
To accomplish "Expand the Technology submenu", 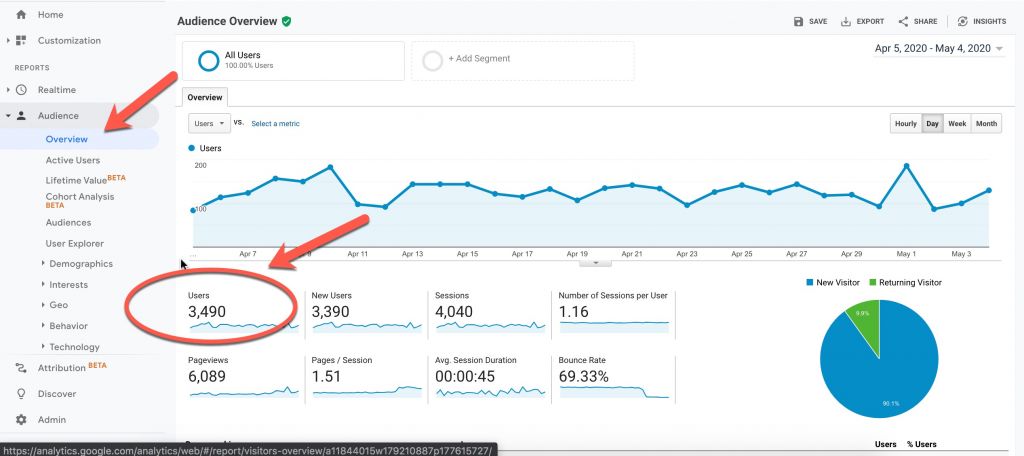I will (x=42, y=347).
